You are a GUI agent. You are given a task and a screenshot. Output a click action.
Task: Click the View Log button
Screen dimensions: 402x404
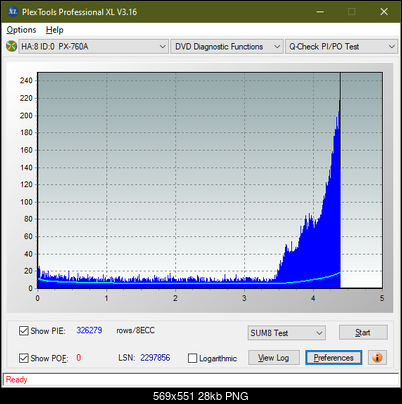[x=274, y=358]
